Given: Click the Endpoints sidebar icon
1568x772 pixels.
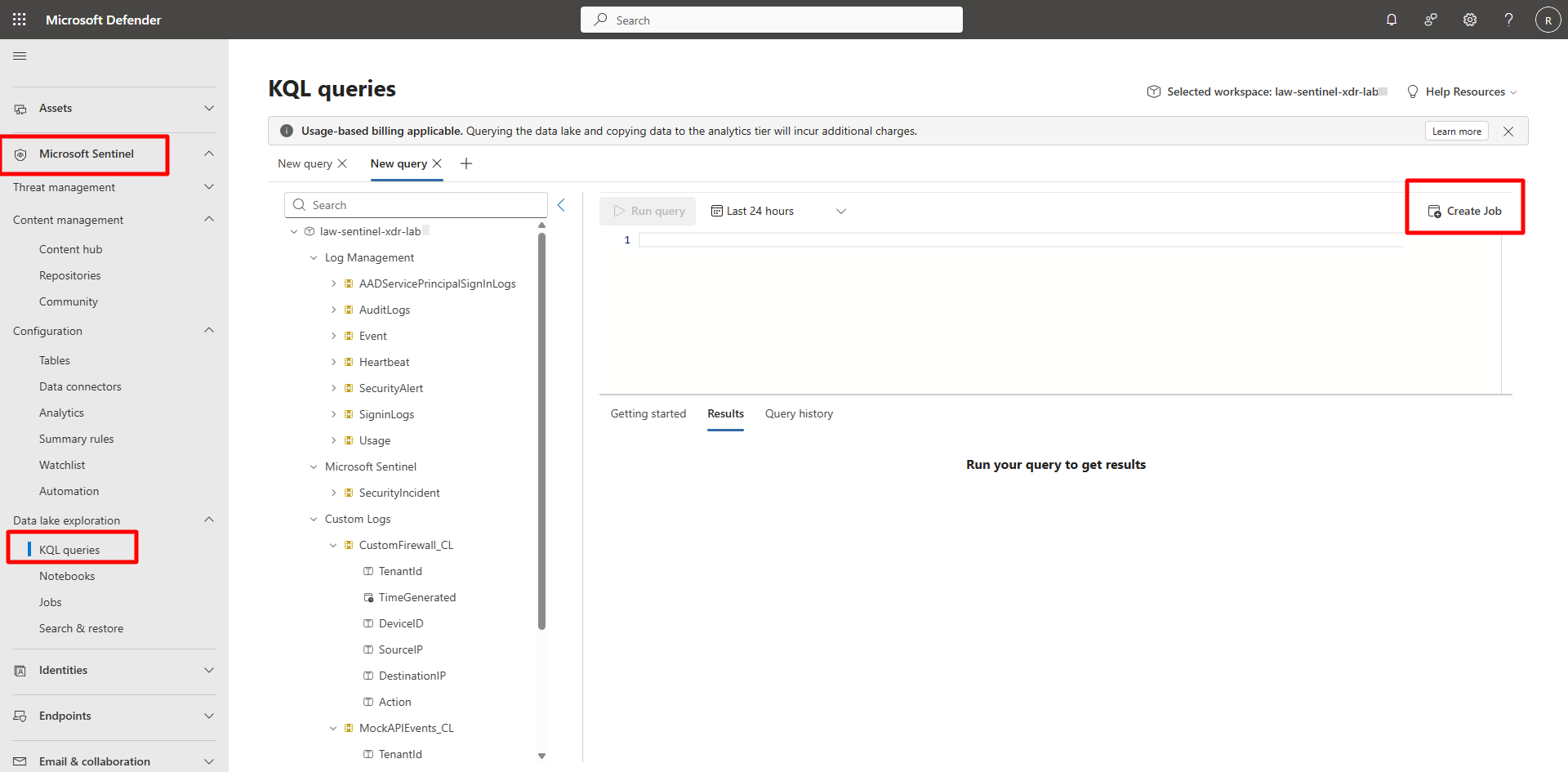Looking at the screenshot, I should point(20,716).
